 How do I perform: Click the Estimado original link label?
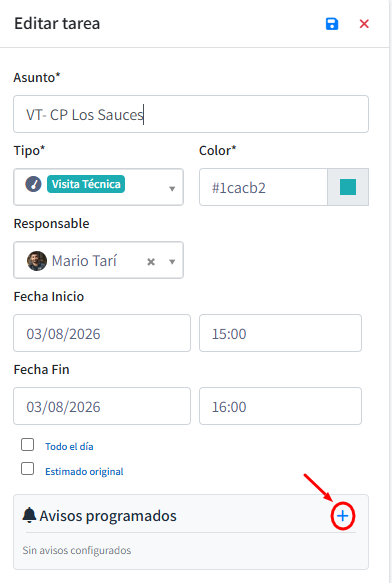(84, 471)
